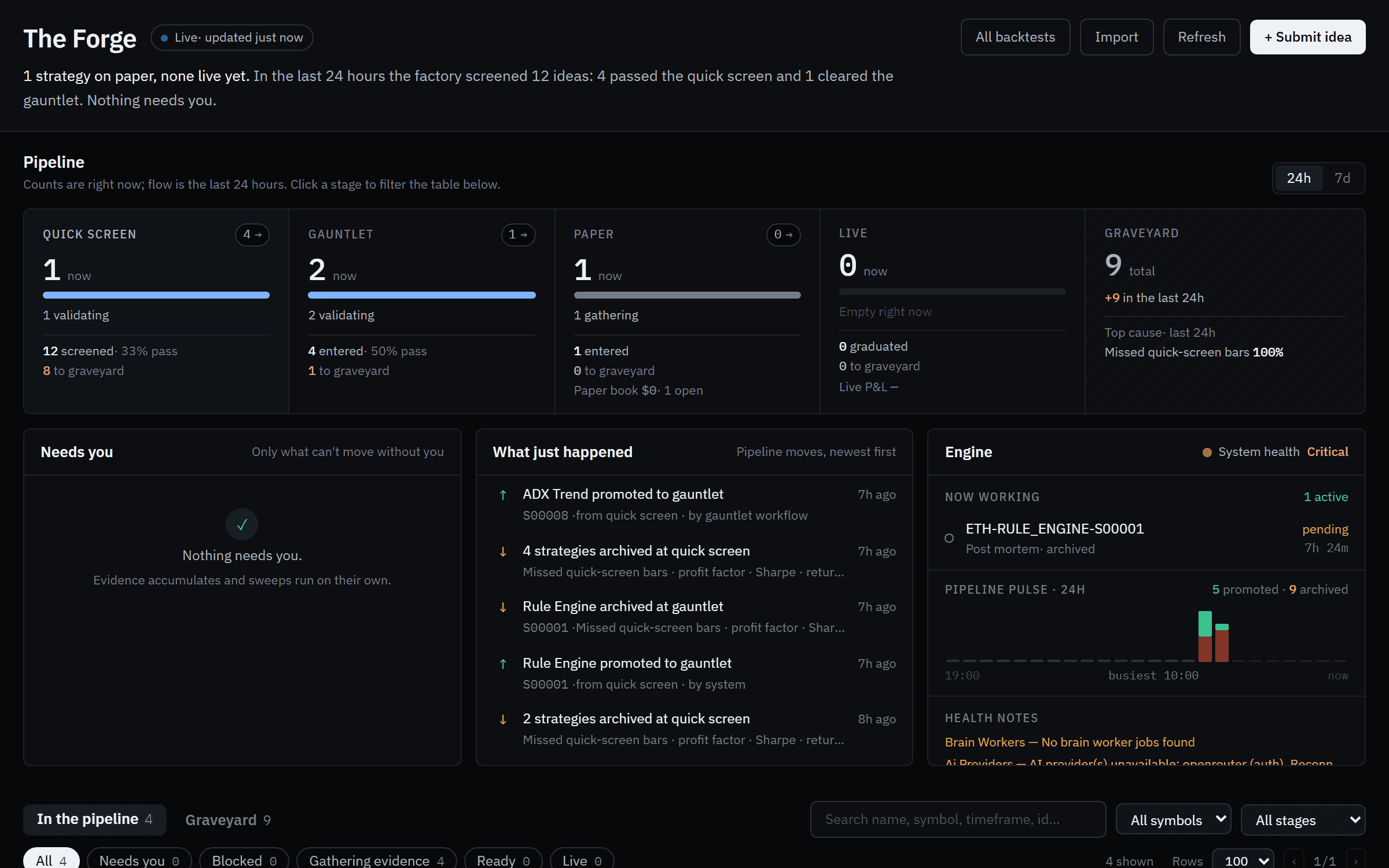Image resolution: width=1389 pixels, height=868 pixels.
Task: Click Quick Screen flow badge showing 4
Action: click(x=252, y=234)
